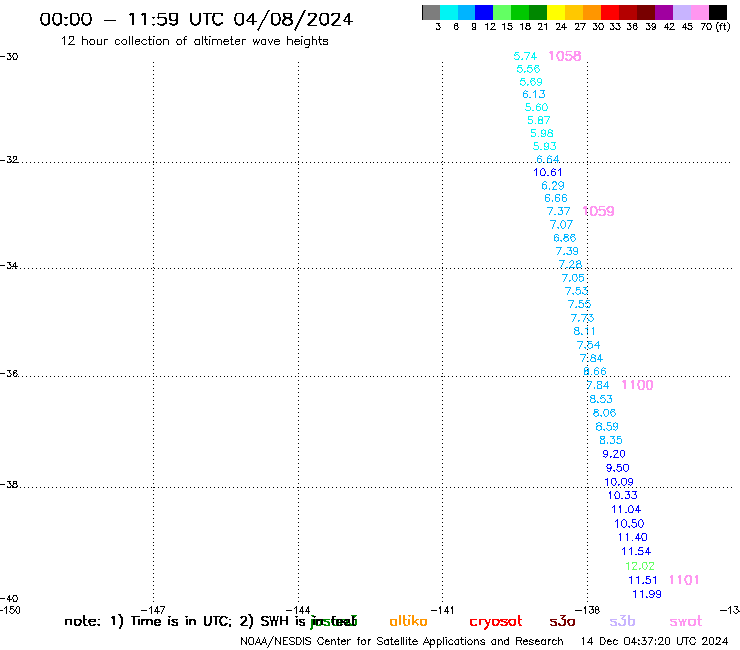This screenshot has height=650, width=740.
Task: Click the wave height value '5.87'
Action: click(539, 120)
